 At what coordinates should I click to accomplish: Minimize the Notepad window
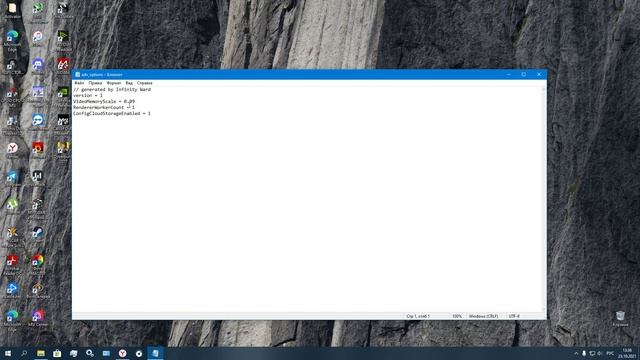(x=509, y=75)
